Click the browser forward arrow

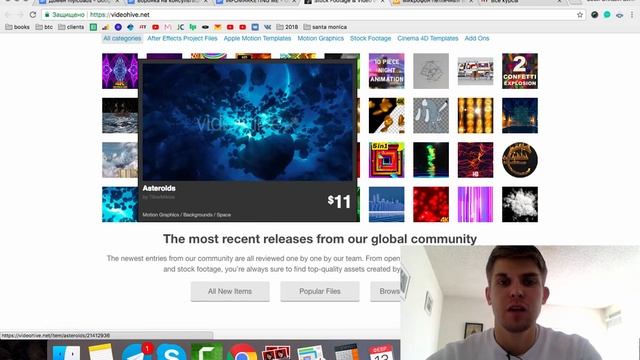[20, 15]
